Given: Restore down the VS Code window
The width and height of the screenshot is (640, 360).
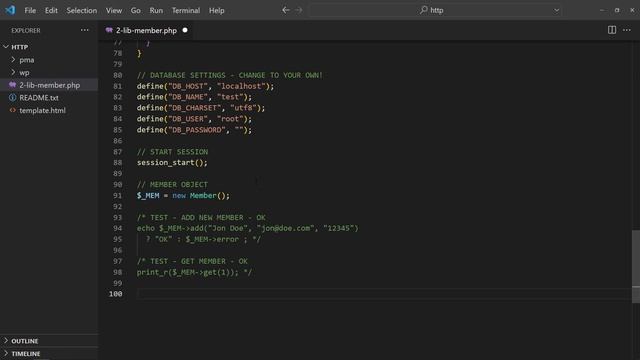Looking at the screenshot, I should click(617, 10).
